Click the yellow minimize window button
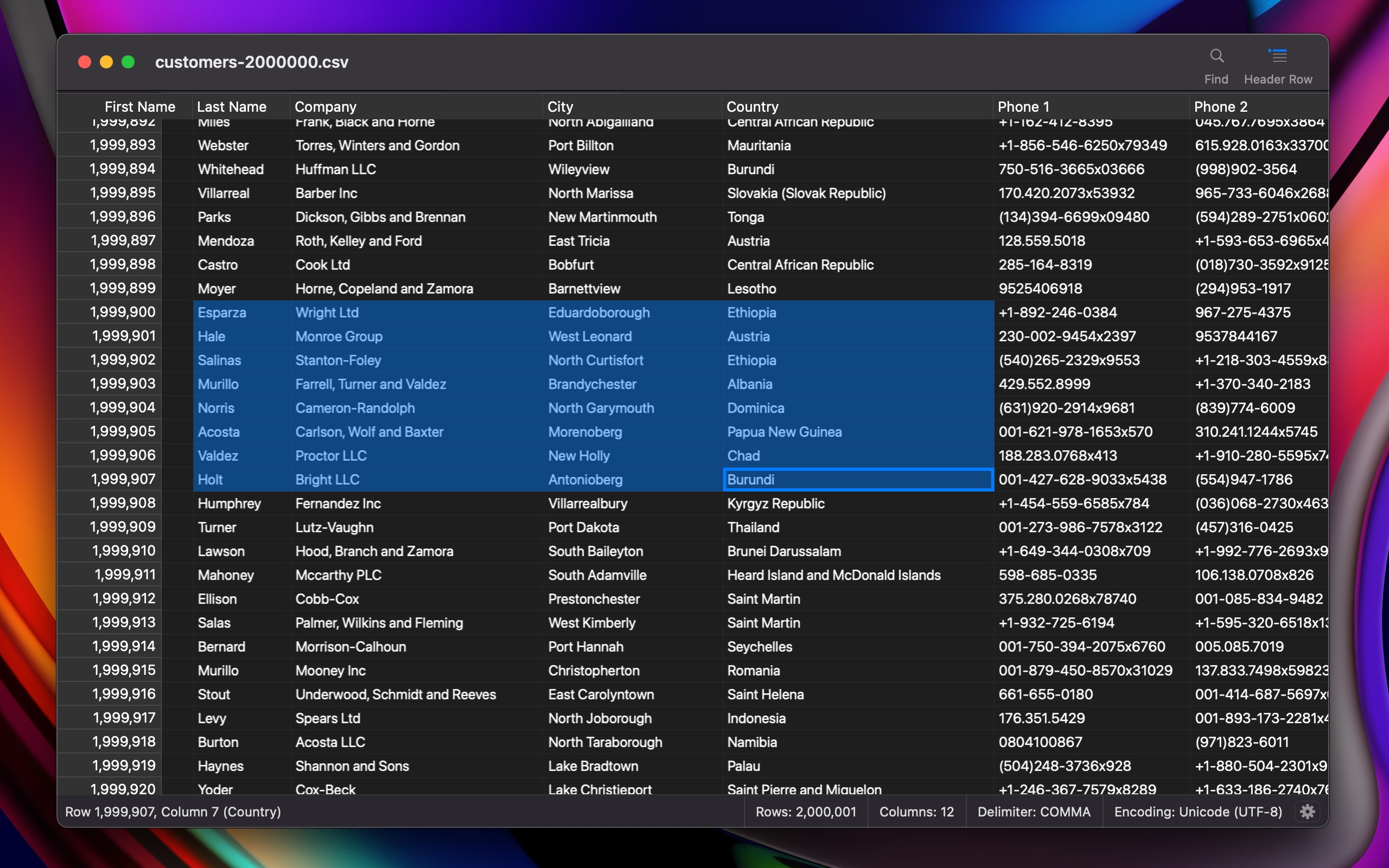This screenshot has height=868, width=1389. point(106,62)
